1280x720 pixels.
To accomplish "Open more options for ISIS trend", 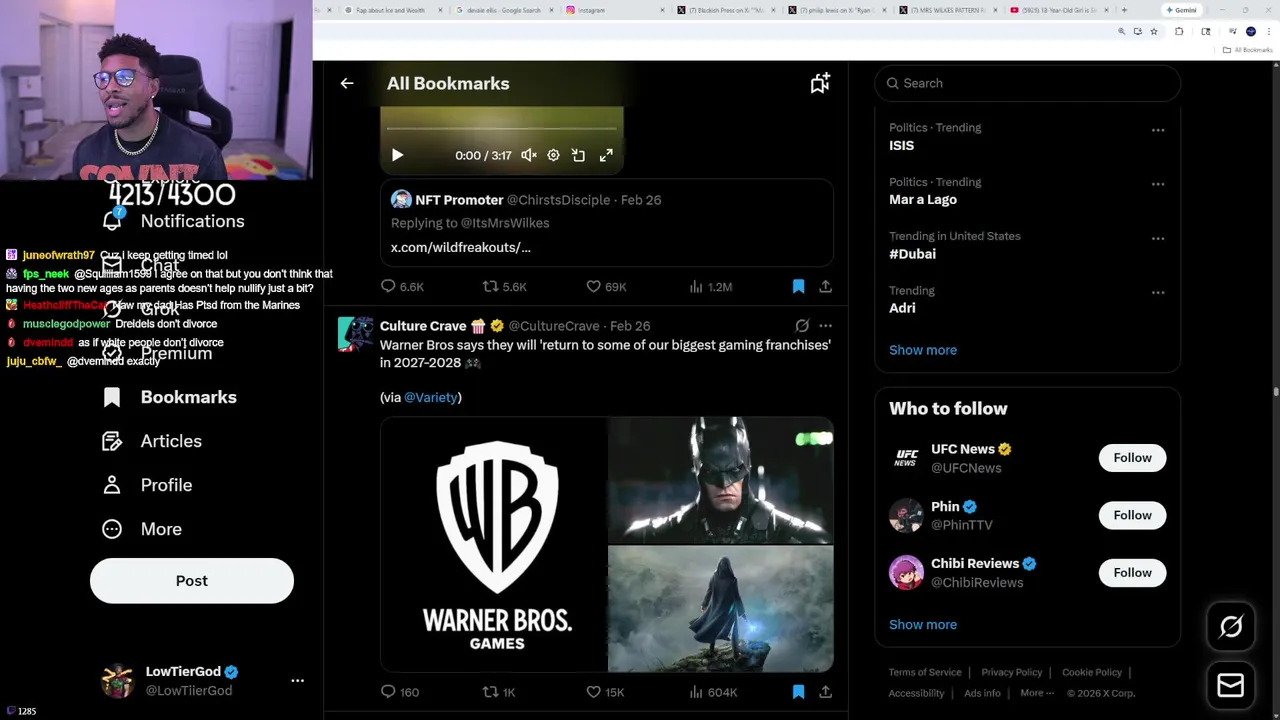I will (1158, 130).
